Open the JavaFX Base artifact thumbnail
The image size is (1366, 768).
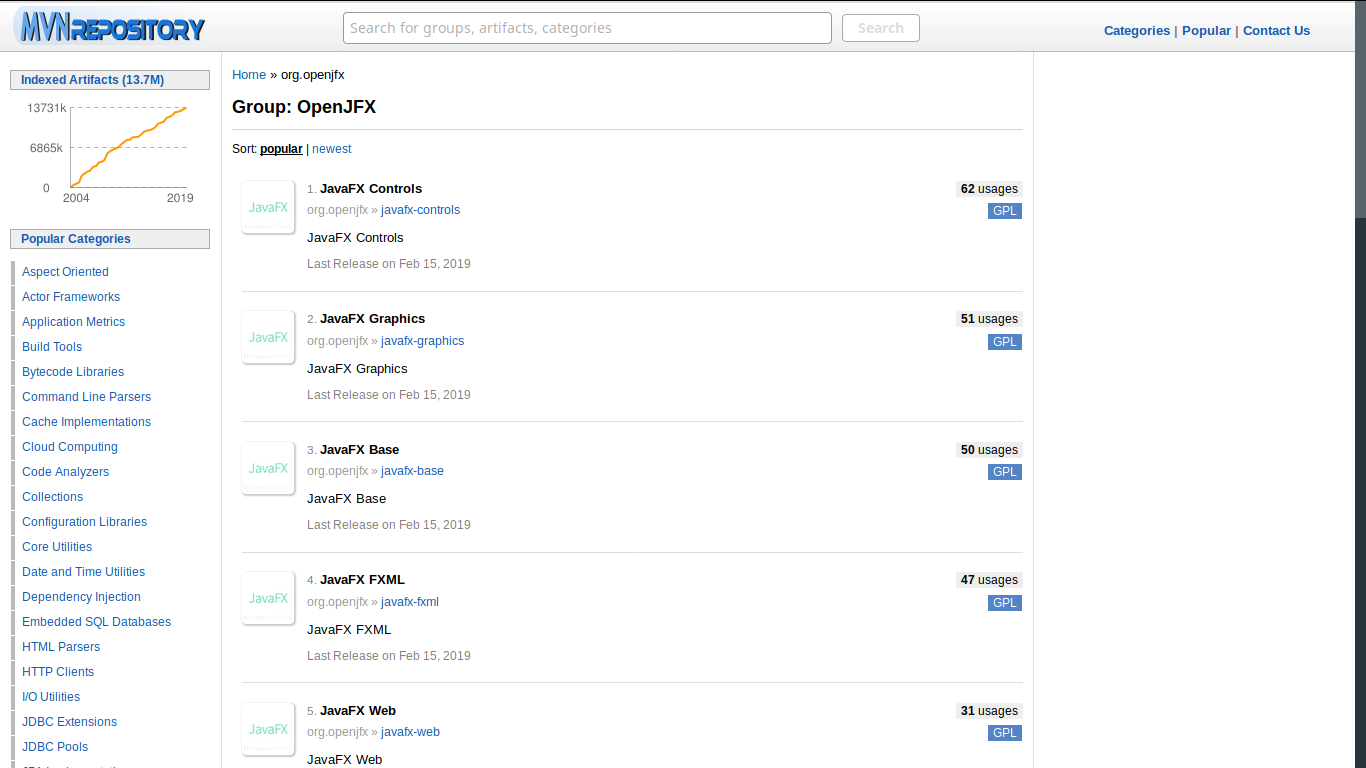[268, 468]
